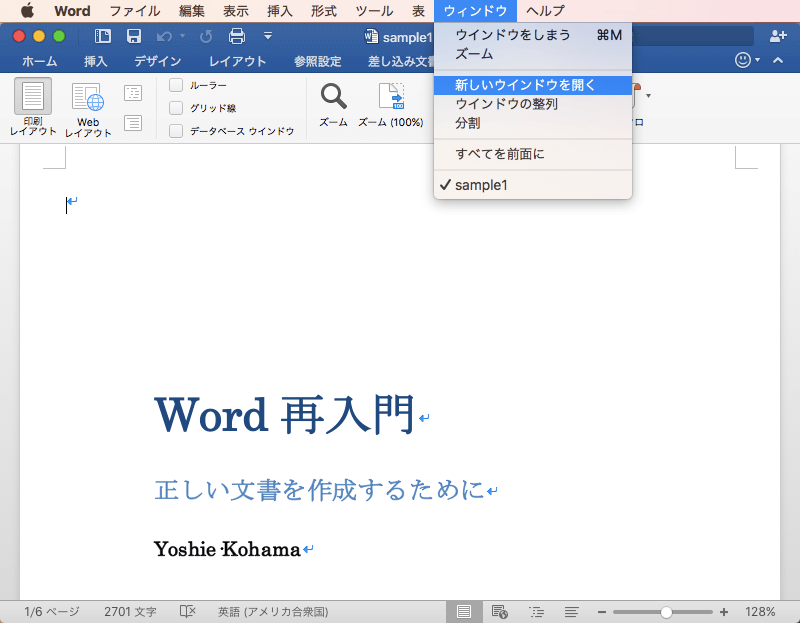
Task: Select outline view in status bar
Action: tap(536, 612)
